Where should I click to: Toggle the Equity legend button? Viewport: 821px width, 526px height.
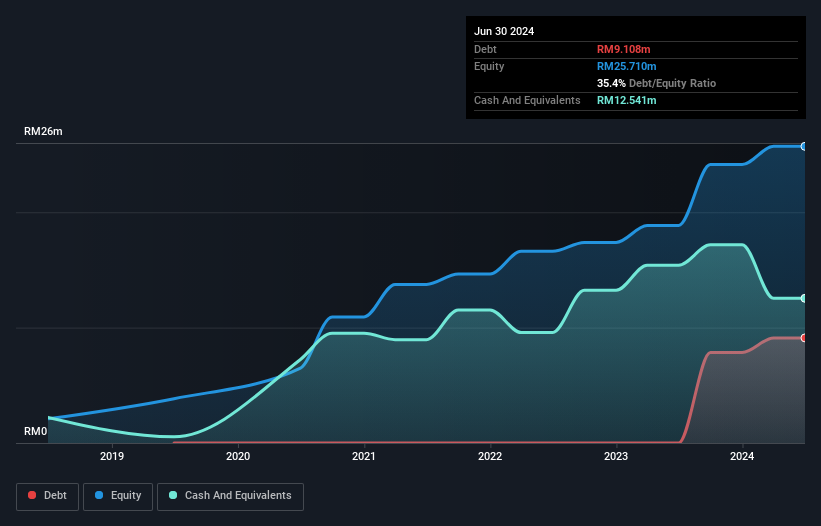coord(118,496)
